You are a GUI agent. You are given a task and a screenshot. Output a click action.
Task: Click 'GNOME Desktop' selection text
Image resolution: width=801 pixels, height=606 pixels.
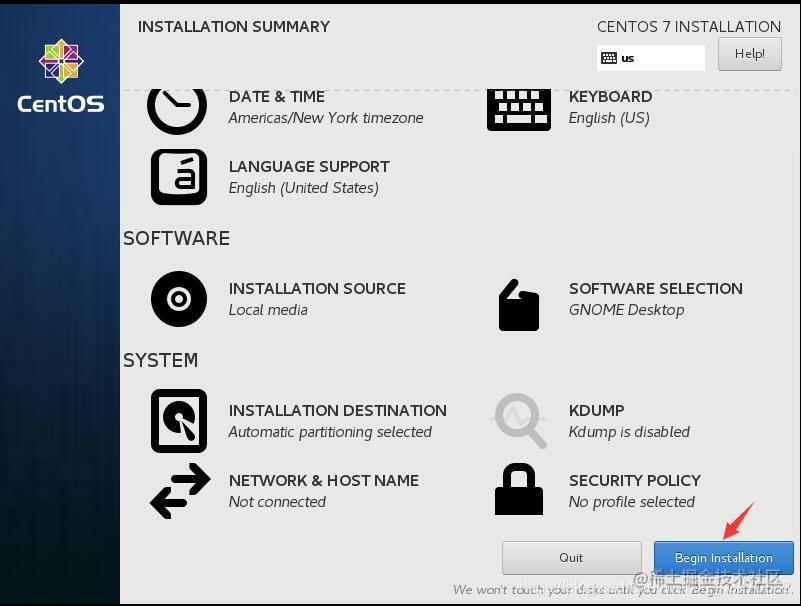coord(627,310)
